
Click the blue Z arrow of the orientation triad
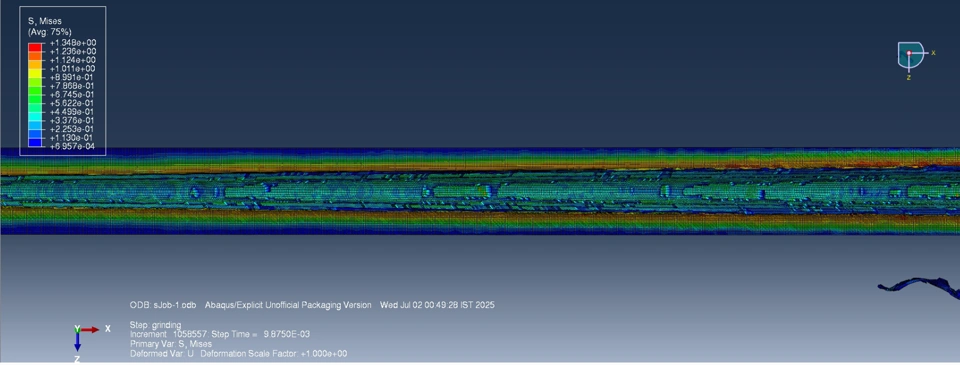(78, 342)
